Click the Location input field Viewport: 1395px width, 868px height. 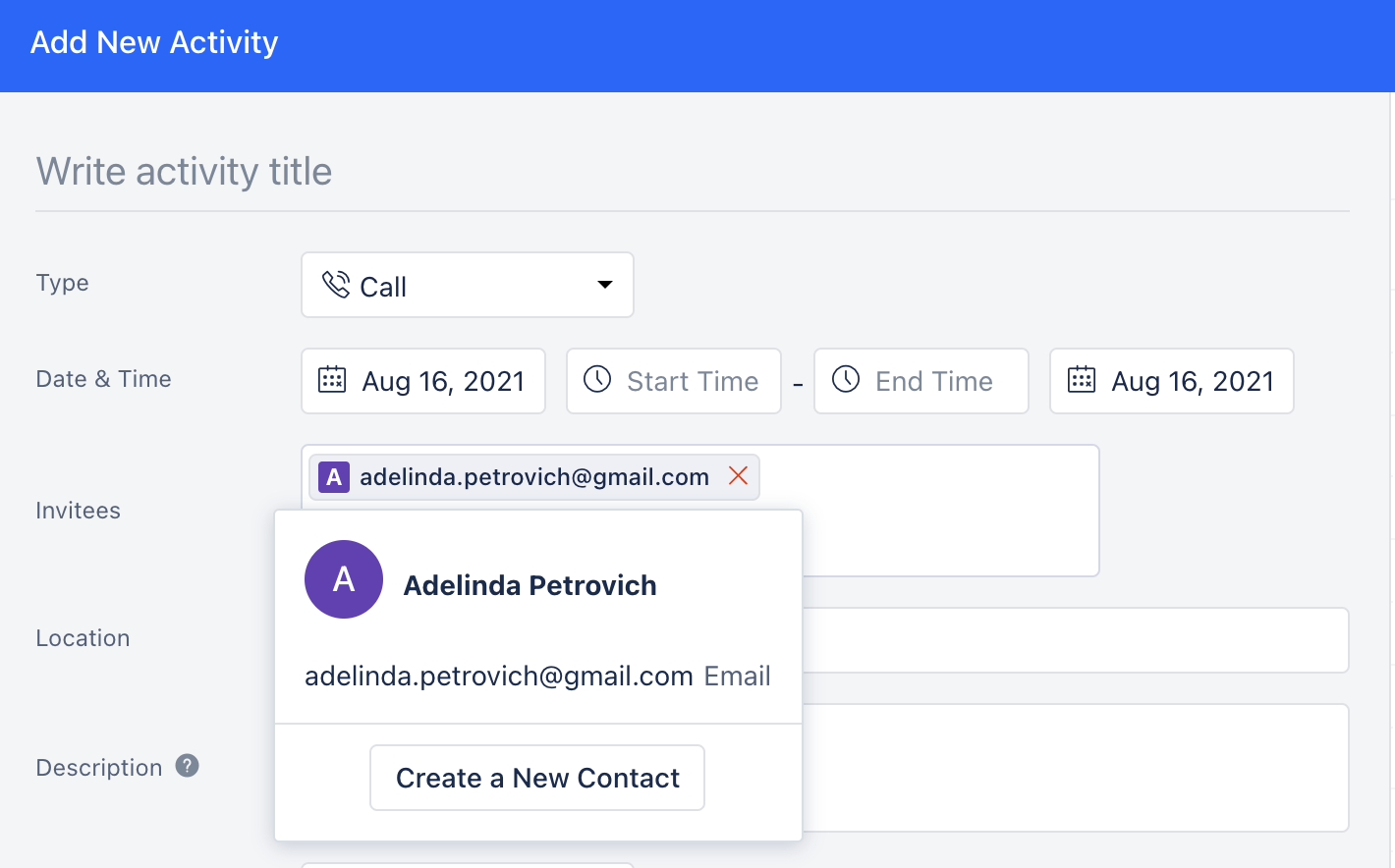coord(1076,640)
